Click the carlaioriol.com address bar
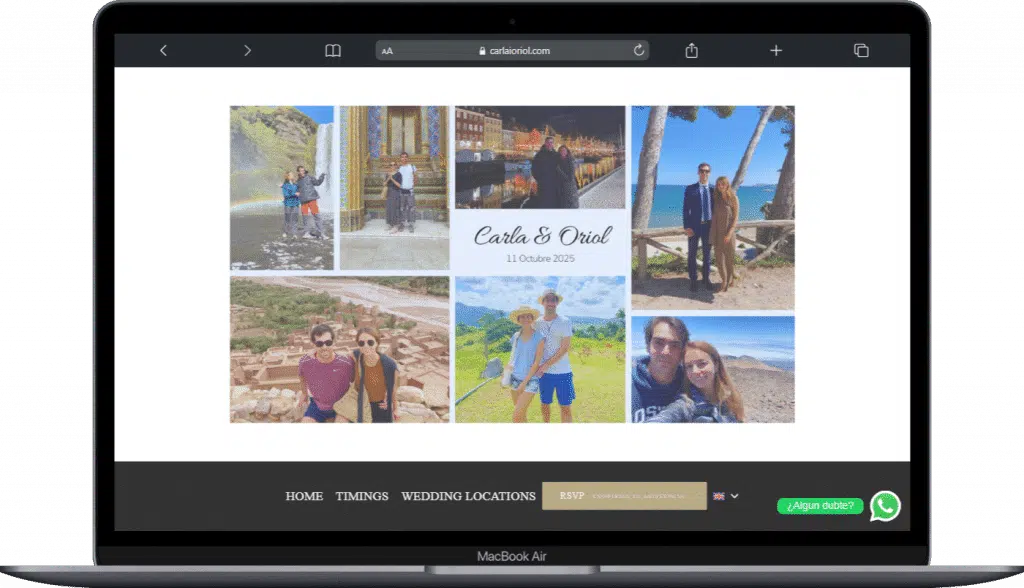Viewport: 1024px width, 588px height. (x=513, y=51)
